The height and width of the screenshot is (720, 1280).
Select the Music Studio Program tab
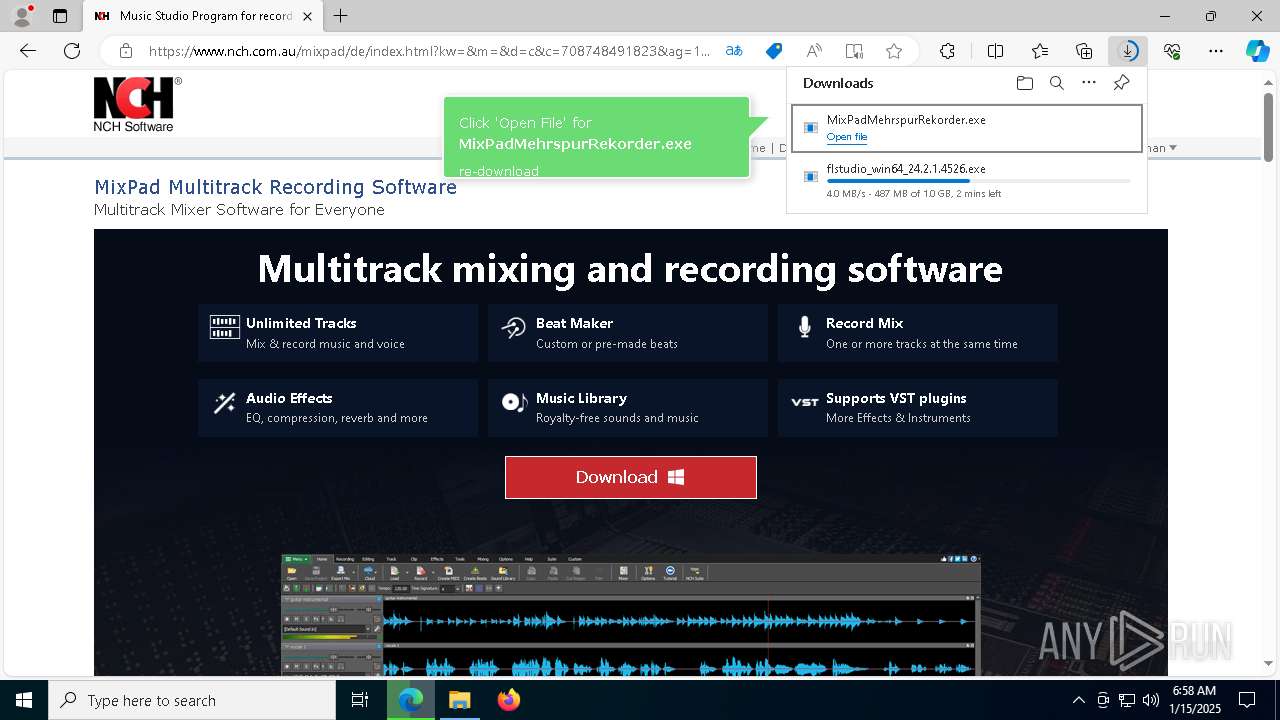point(203,16)
